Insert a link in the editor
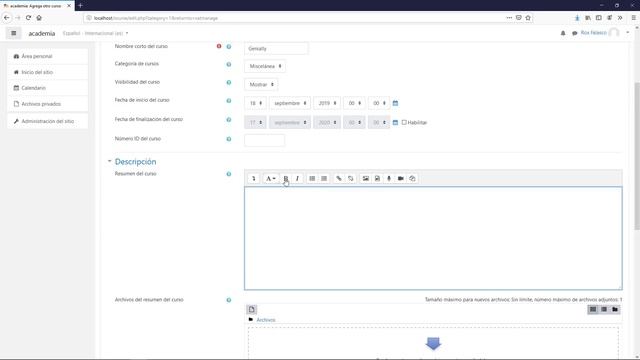Image resolution: width=640 pixels, height=360 pixels. (338, 178)
